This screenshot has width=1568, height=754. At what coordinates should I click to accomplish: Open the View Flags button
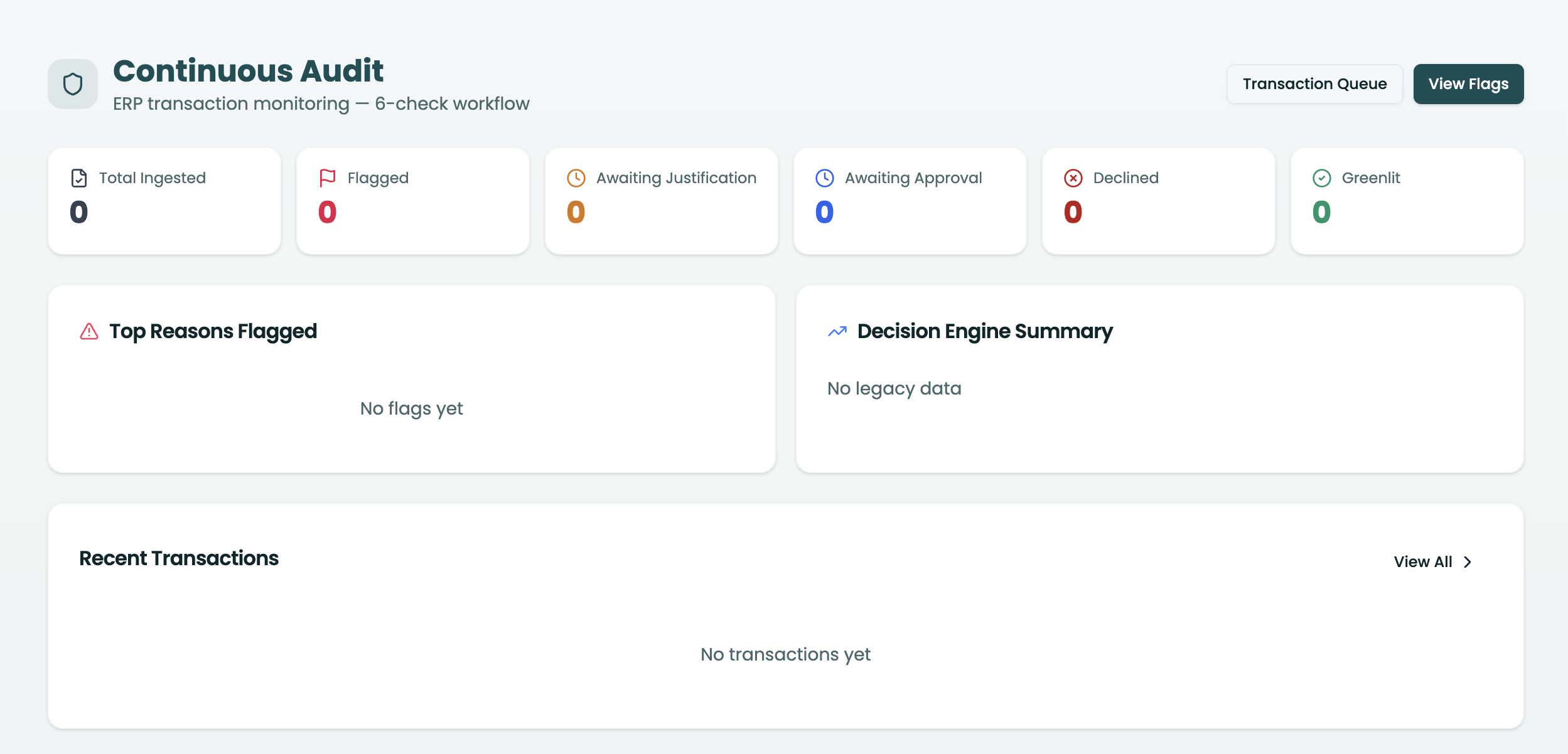pos(1469,84)
